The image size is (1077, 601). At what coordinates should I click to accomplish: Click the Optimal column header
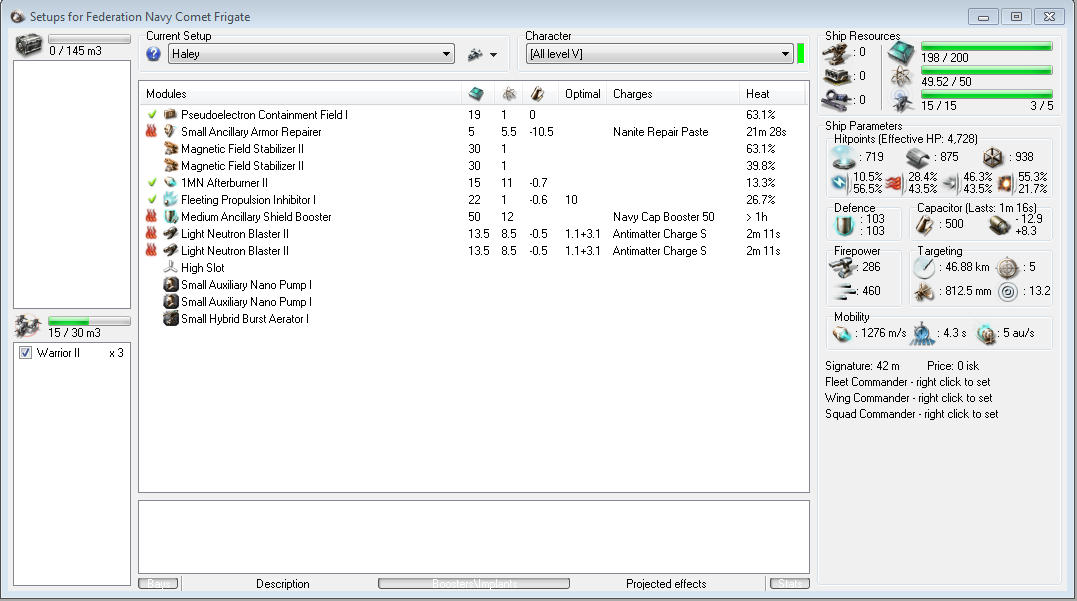coord(582,93)
